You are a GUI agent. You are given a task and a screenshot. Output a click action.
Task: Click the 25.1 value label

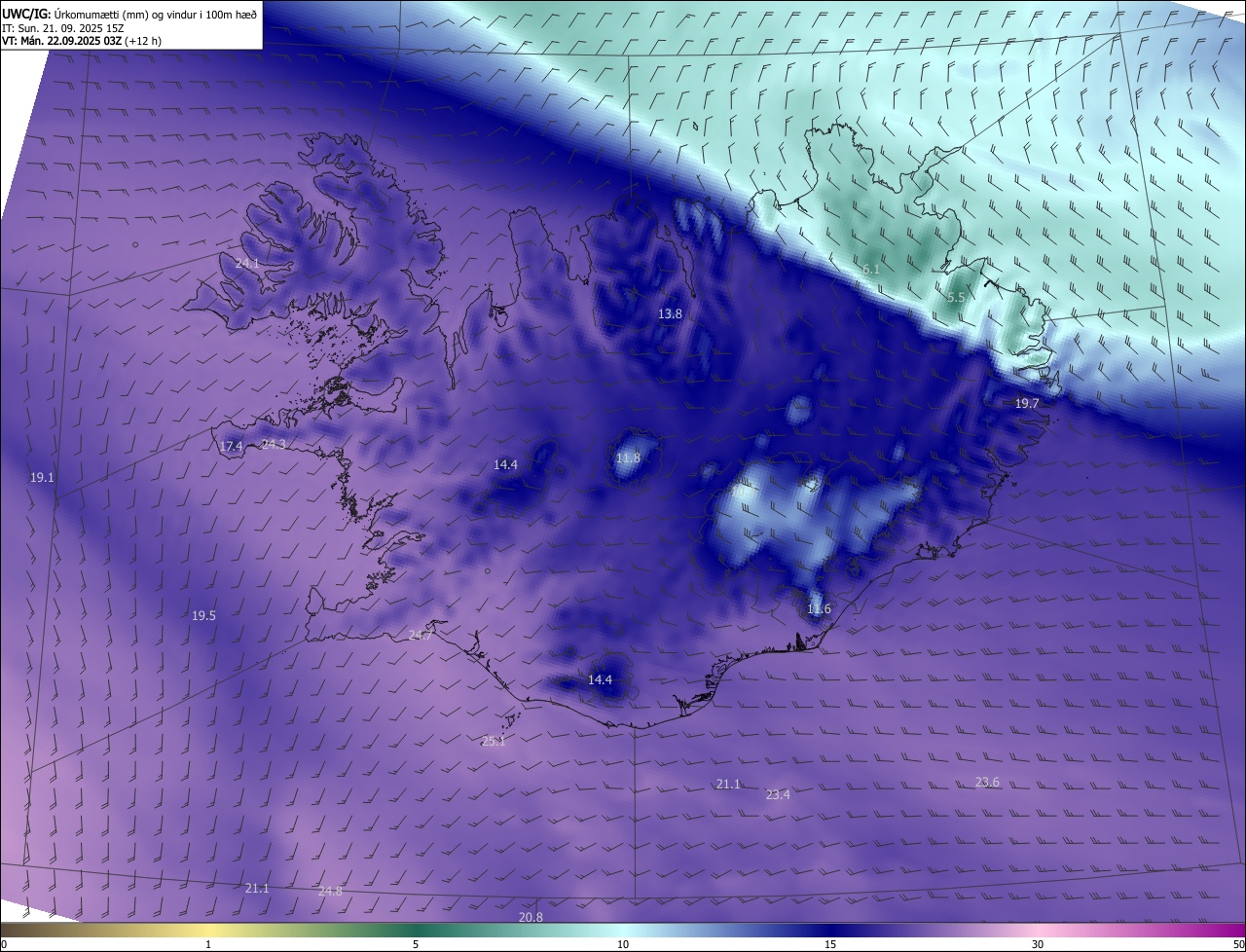pos(494,742)
